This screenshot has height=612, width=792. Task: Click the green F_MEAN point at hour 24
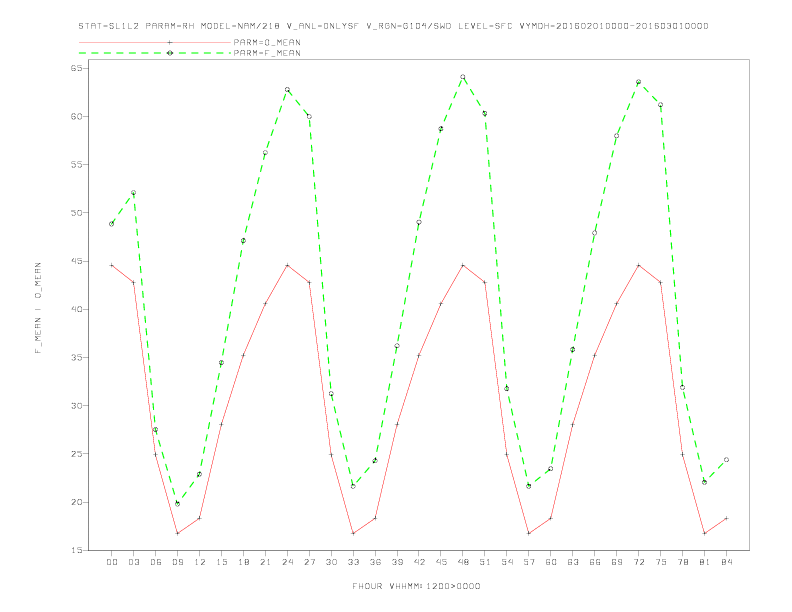pos(287,89)
